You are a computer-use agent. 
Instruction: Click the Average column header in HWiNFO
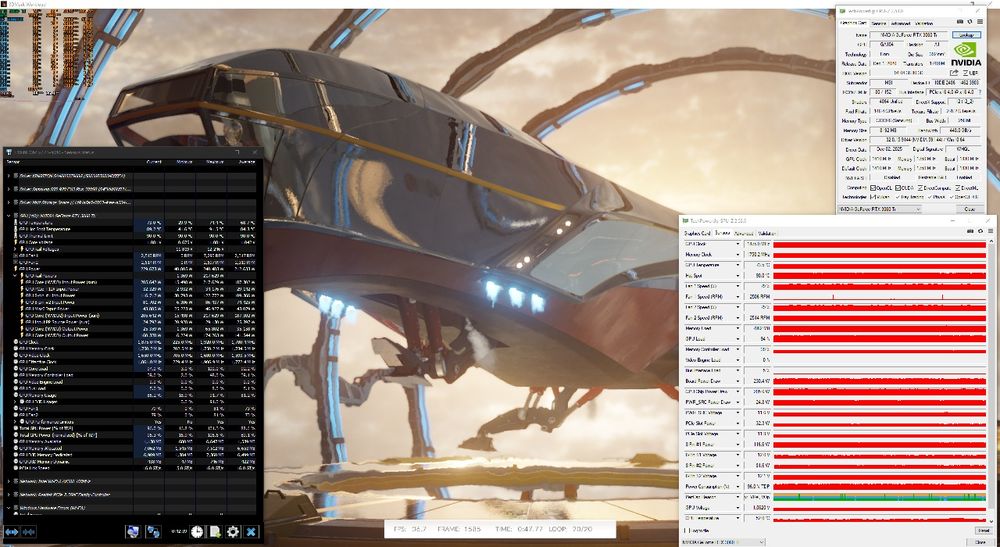pos(246,162)
